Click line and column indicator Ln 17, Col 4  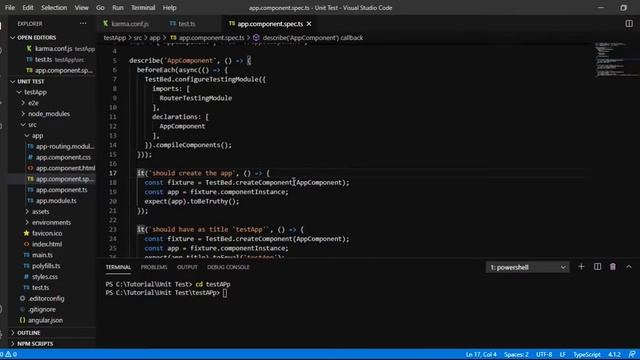481,354
